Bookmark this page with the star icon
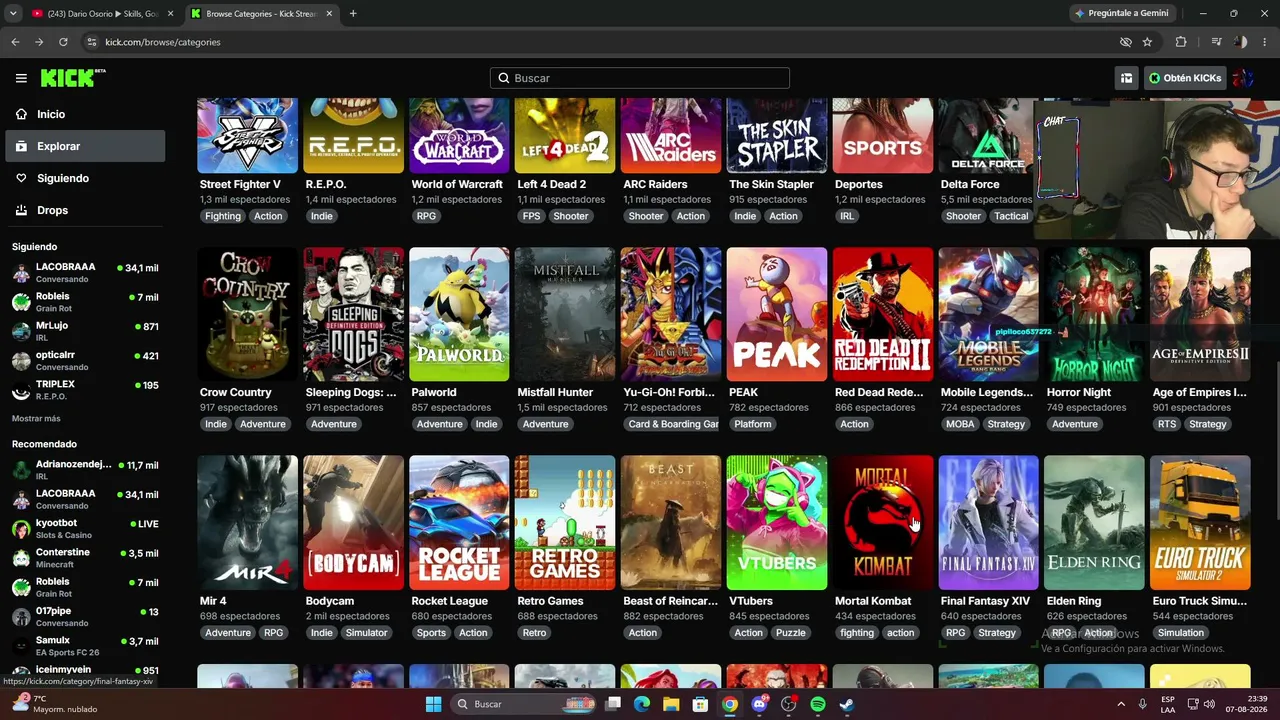Viewport: 1280px width, 720px height. tap(1147, 42)
